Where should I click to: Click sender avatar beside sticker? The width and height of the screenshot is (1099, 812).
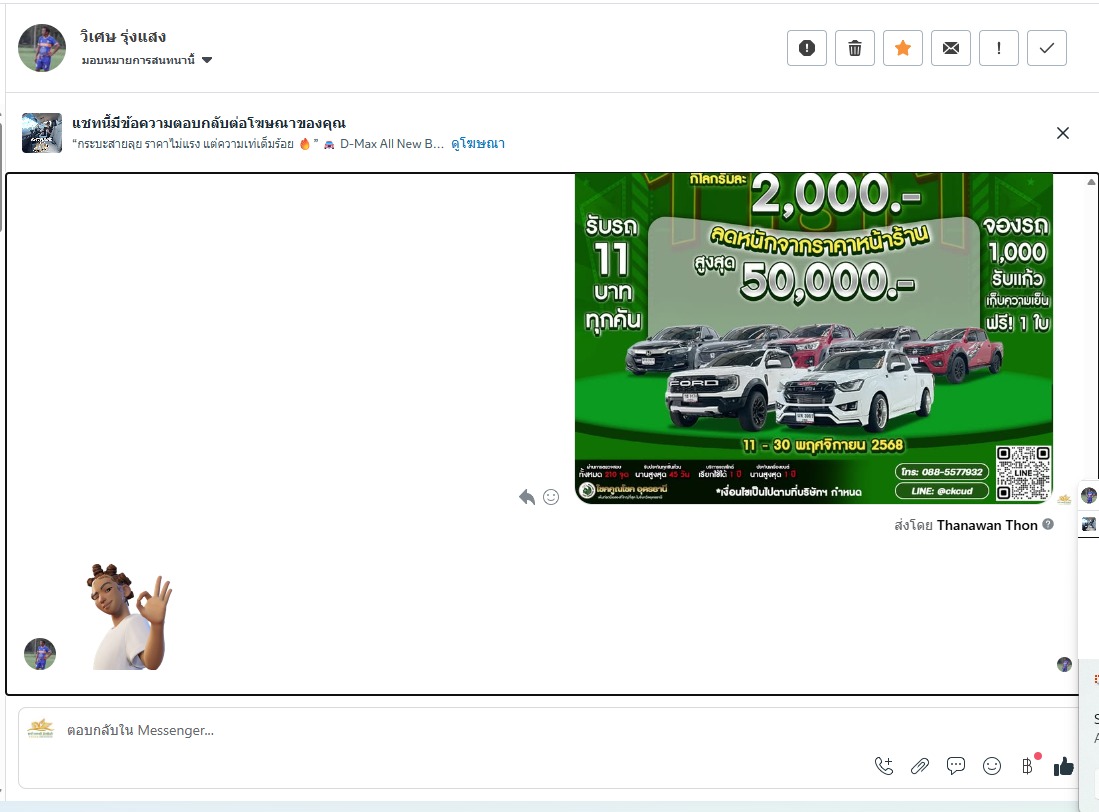coord(40,654)
